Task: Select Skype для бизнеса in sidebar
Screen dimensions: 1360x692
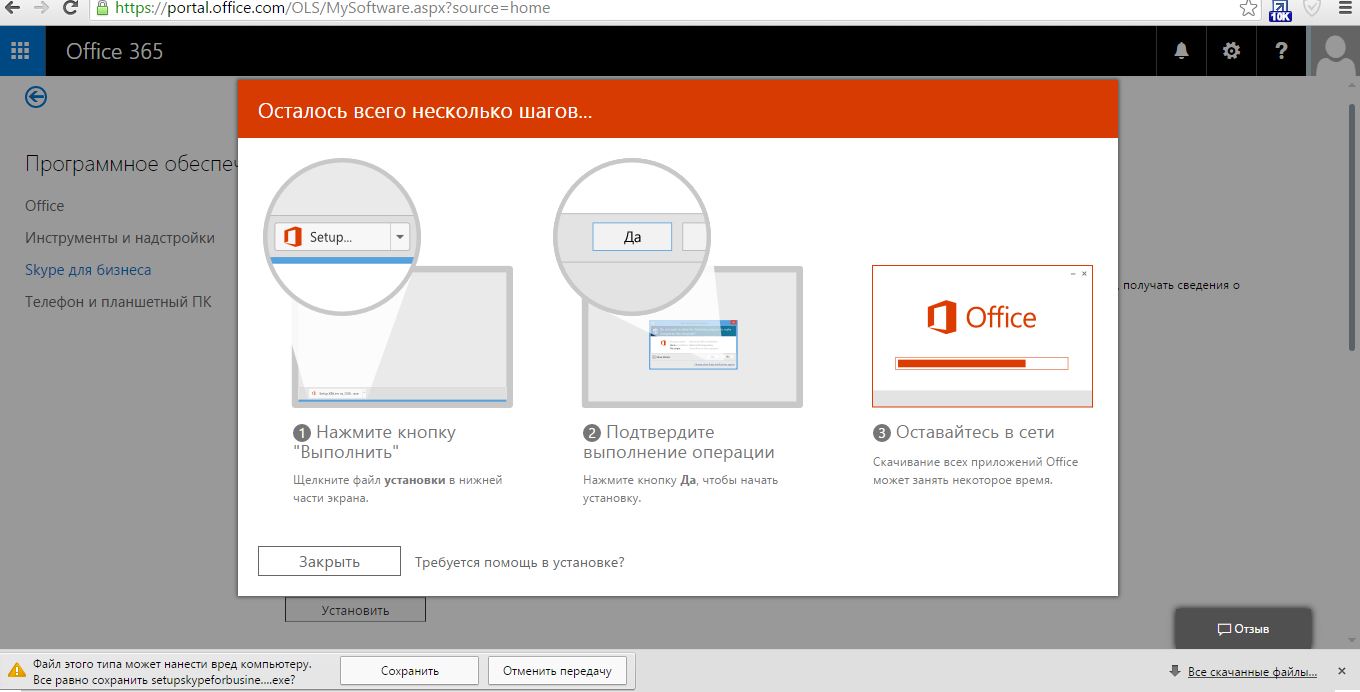Action: click(x=88, y=270)
